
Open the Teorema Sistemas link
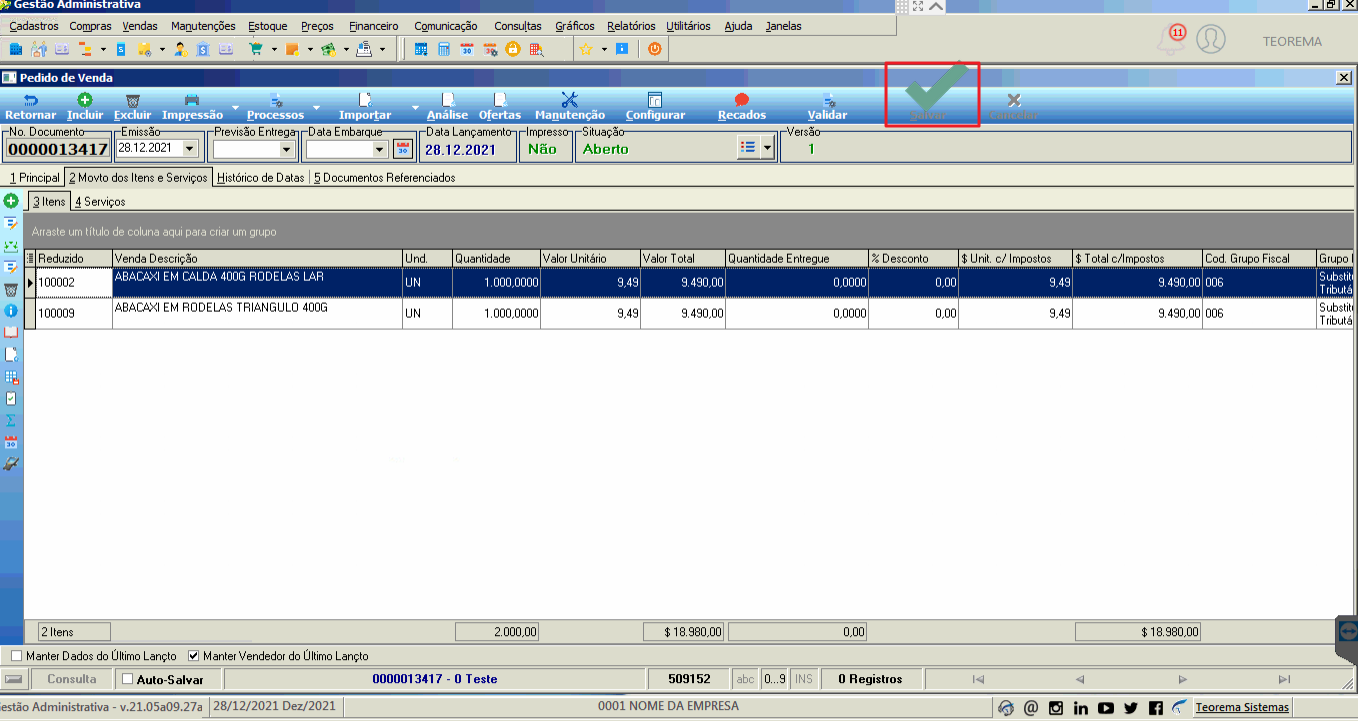tap(1242, 707)
